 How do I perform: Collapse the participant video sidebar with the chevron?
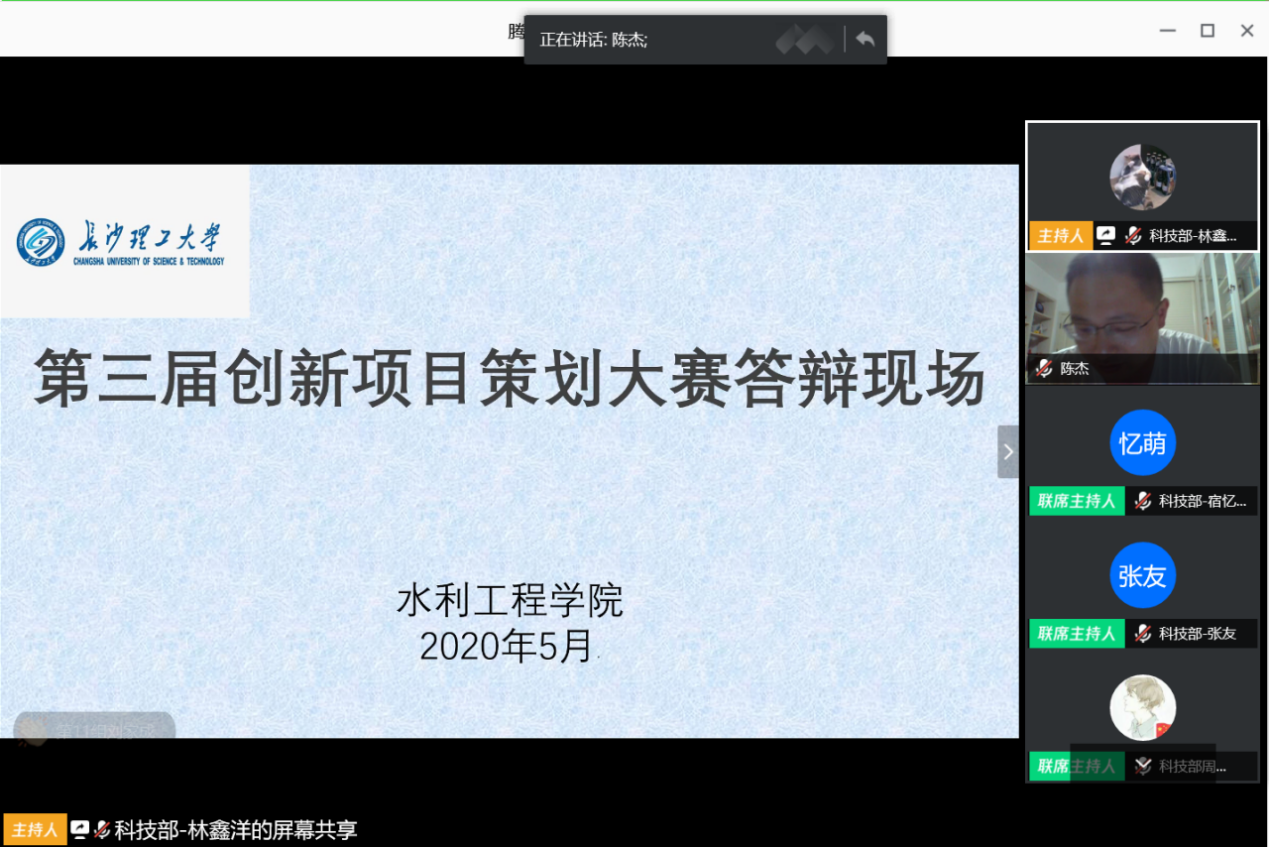[x=1008, y=452]
